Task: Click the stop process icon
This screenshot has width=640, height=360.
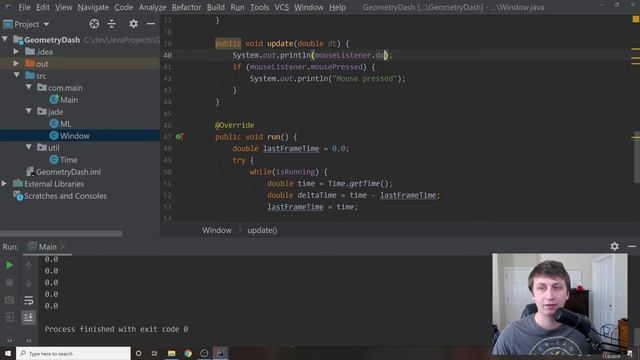Action: click(9, 282)
